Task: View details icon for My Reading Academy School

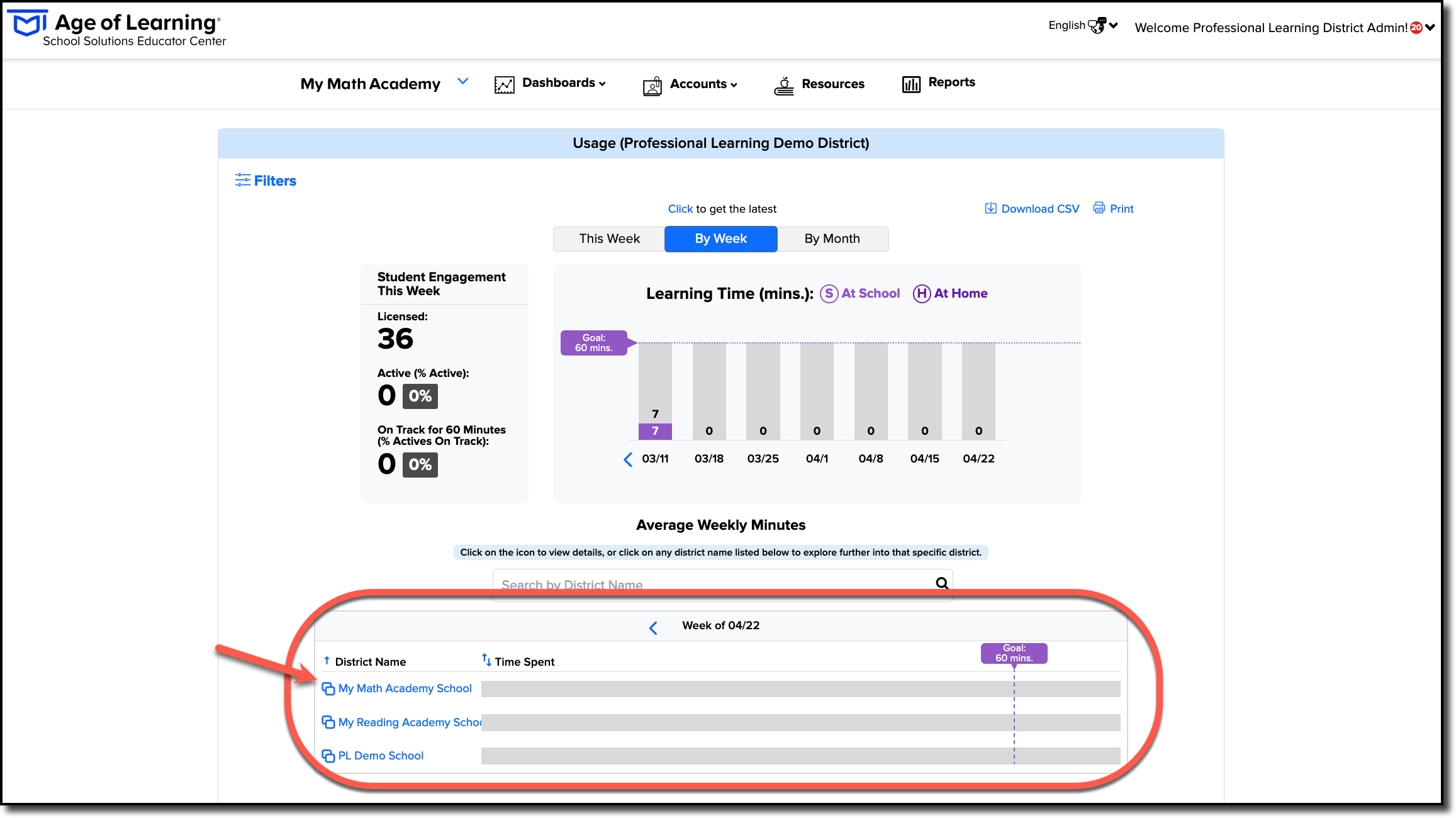Action: pos(328,722)
